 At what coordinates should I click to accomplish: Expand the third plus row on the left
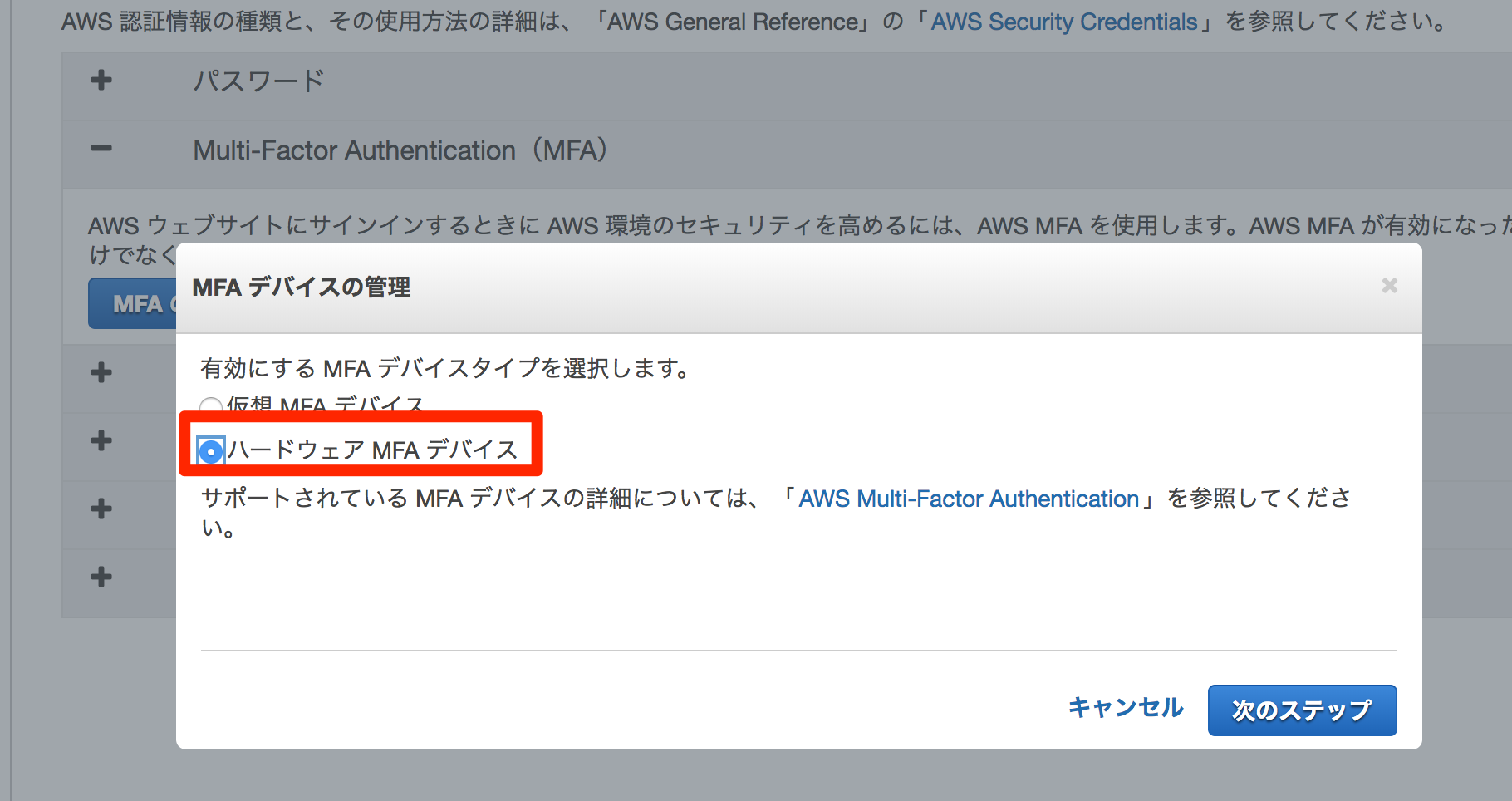tap(101, 509)
